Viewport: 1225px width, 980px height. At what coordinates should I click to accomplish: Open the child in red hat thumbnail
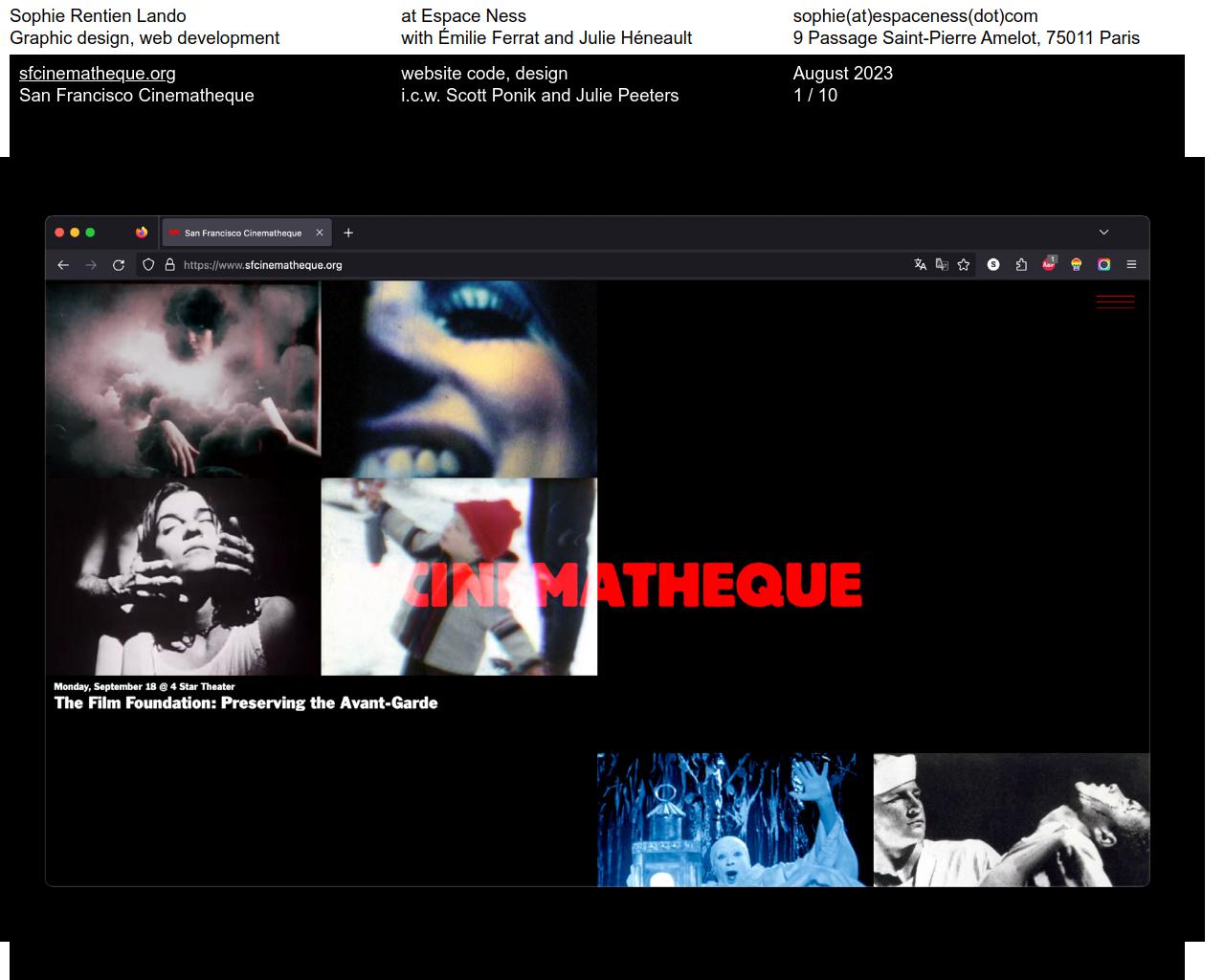(x=459, y=577)
